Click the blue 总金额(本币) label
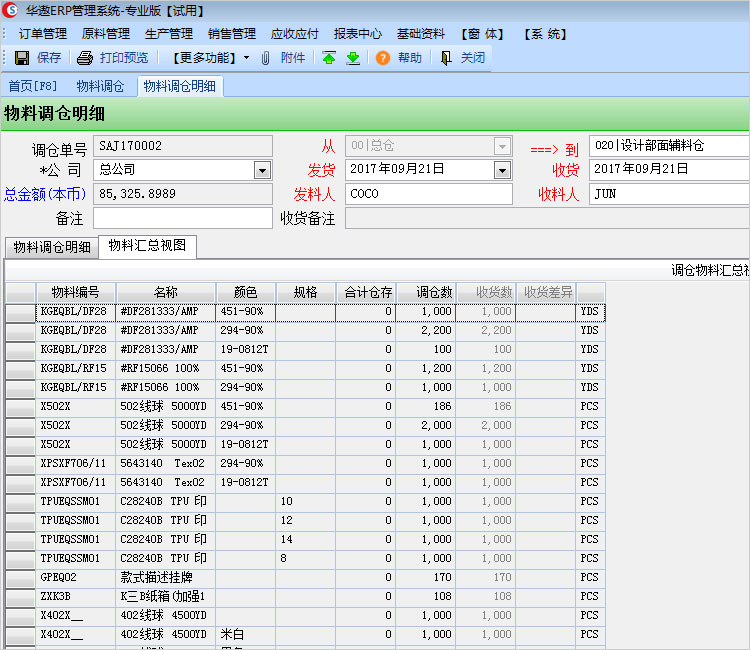This screenshot has height=650, width=750. pyautogui.click(x=44, y=194)
